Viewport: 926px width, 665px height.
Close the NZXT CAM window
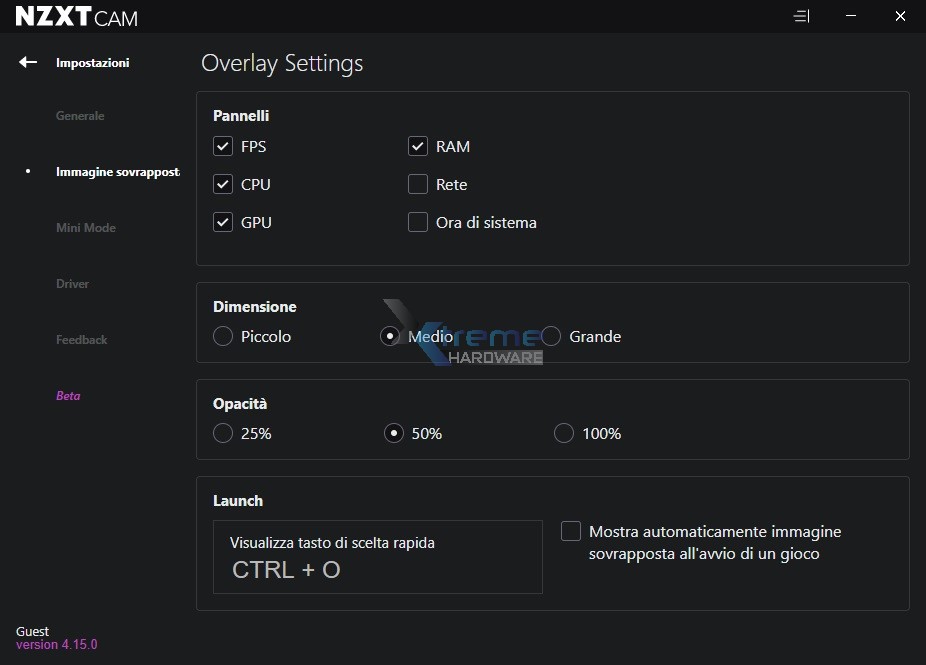pos(900,17)
